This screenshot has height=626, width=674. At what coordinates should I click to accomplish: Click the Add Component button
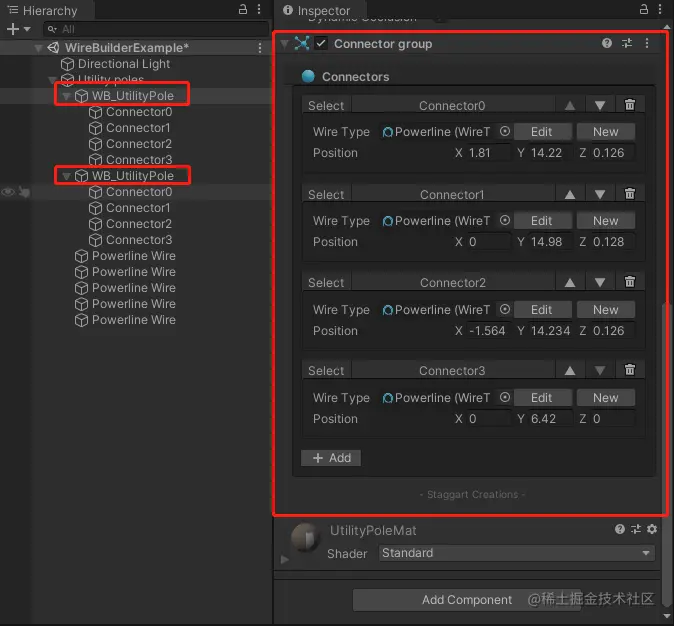coord(467,600)
